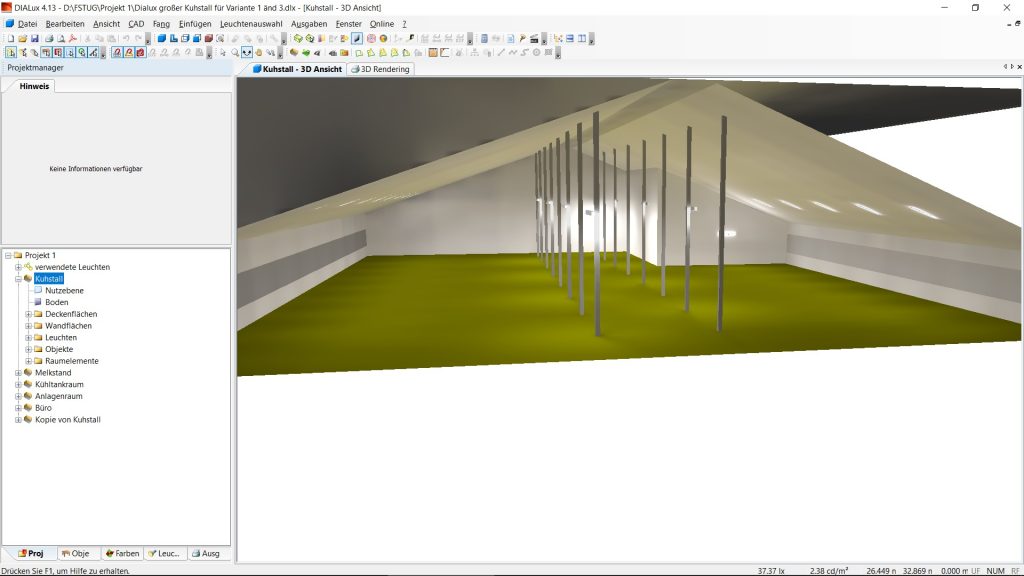Click the Print icon in toolbar
This screenshot has height=576, width=1024.
(49, 39)
